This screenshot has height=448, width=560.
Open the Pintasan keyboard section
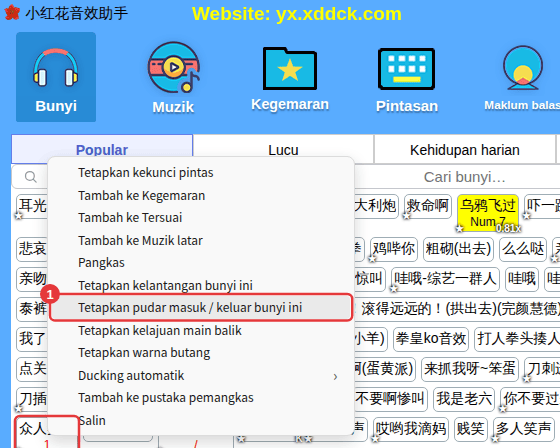click(x=406, y=79)
